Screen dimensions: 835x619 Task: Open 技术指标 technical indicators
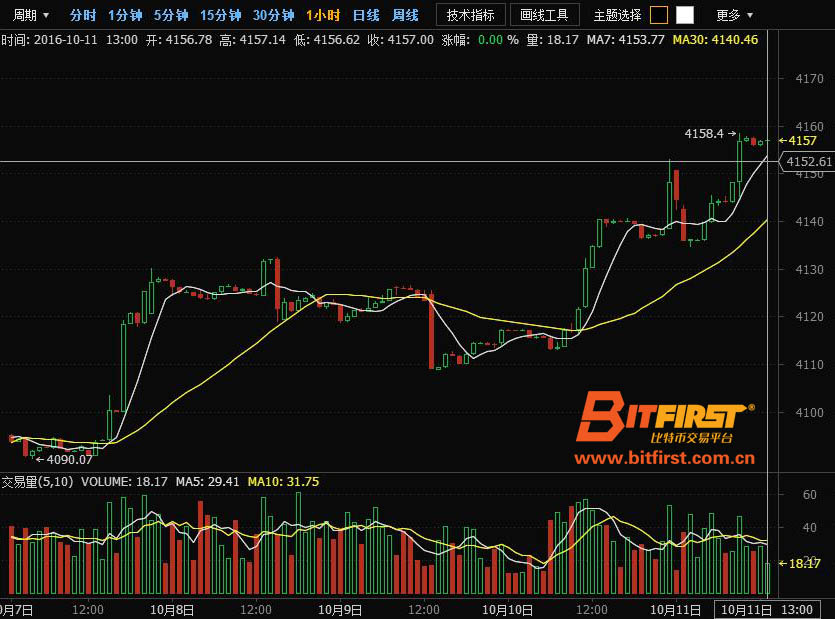470,15
